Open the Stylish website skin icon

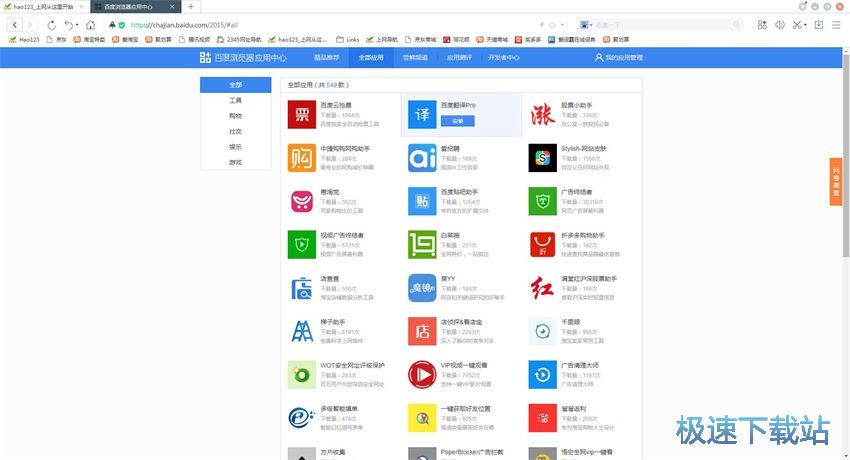(x=543, y=158)
